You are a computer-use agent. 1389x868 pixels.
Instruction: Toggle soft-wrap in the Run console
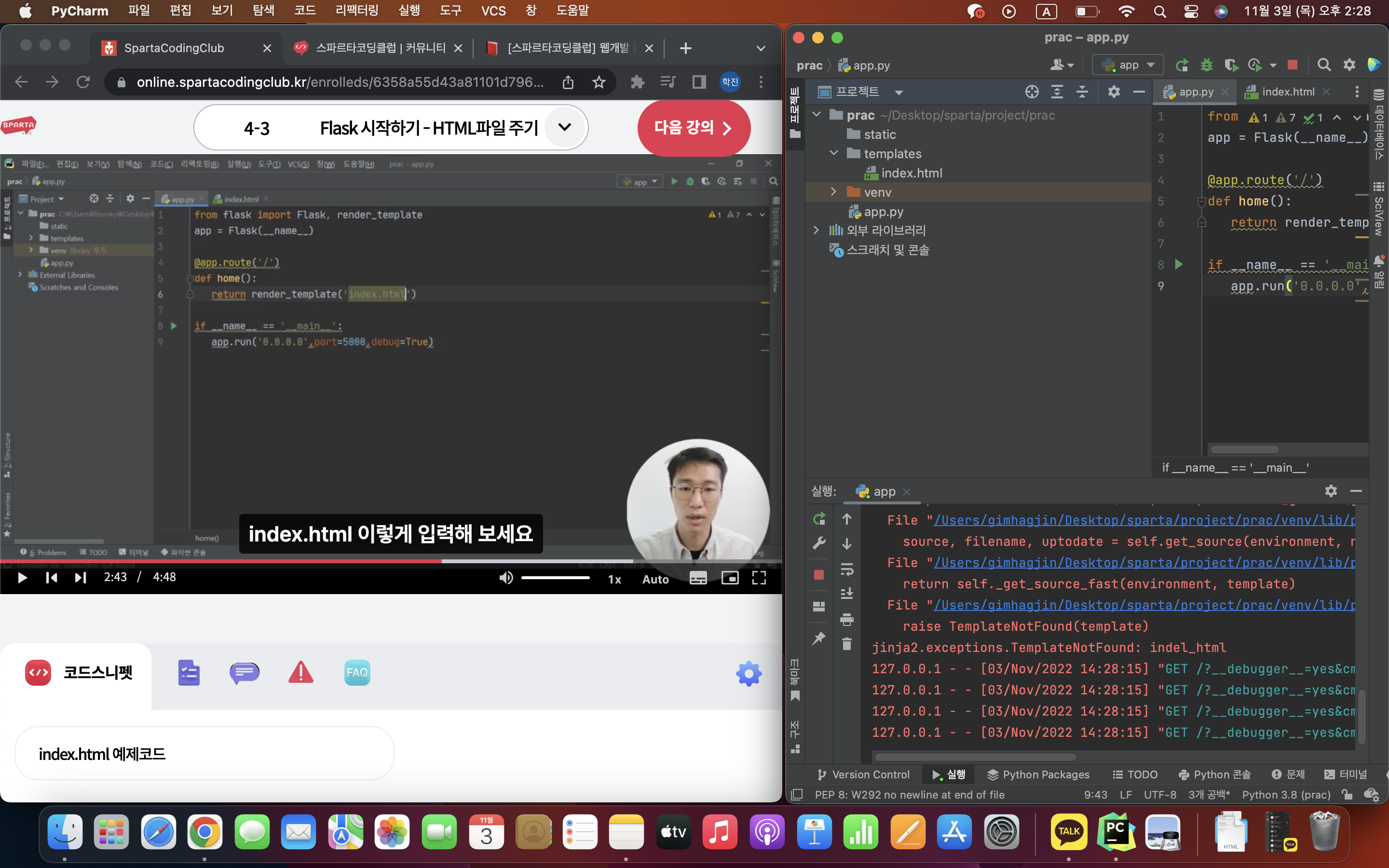tap(846, 569)
